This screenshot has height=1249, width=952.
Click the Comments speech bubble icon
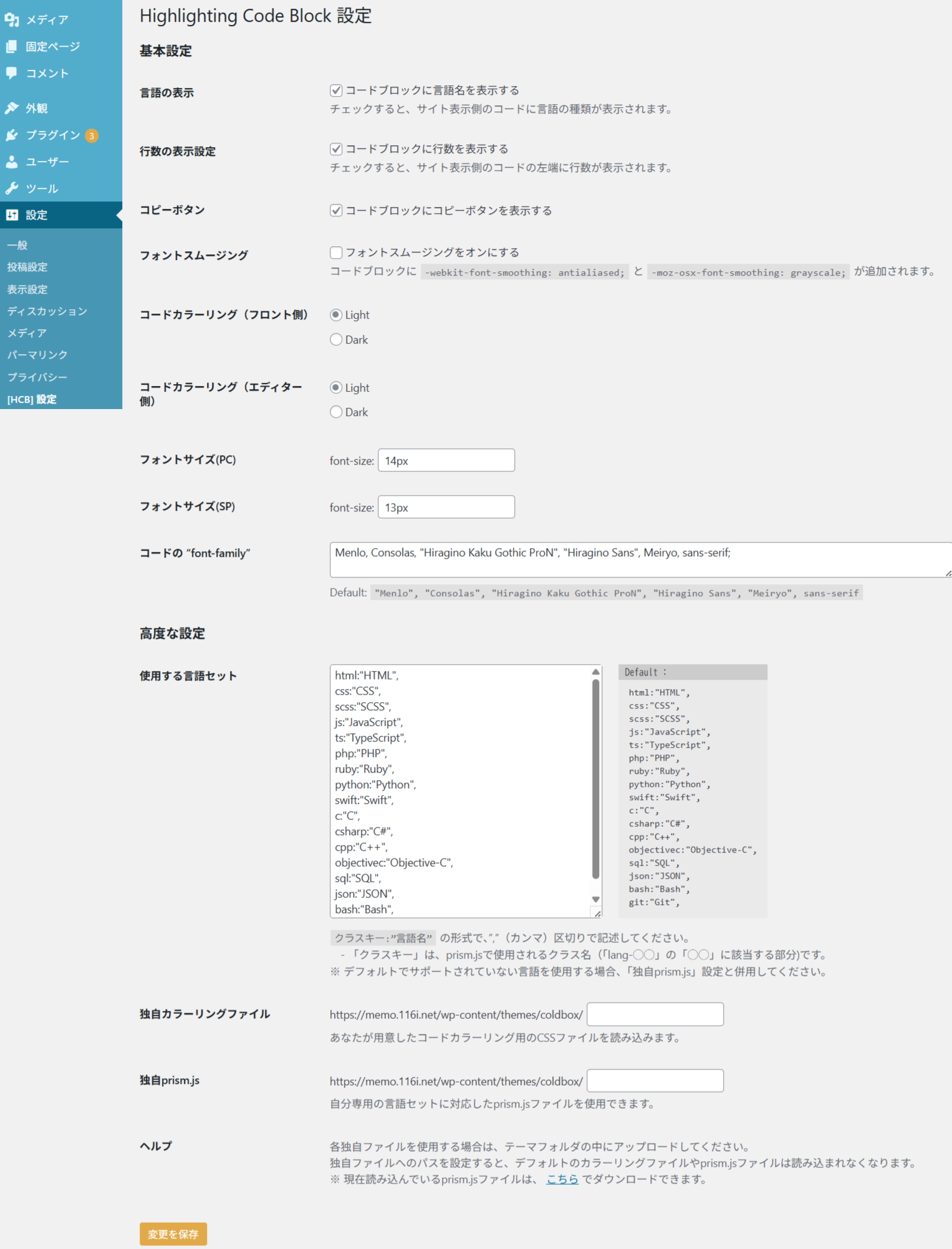[12, 73]
